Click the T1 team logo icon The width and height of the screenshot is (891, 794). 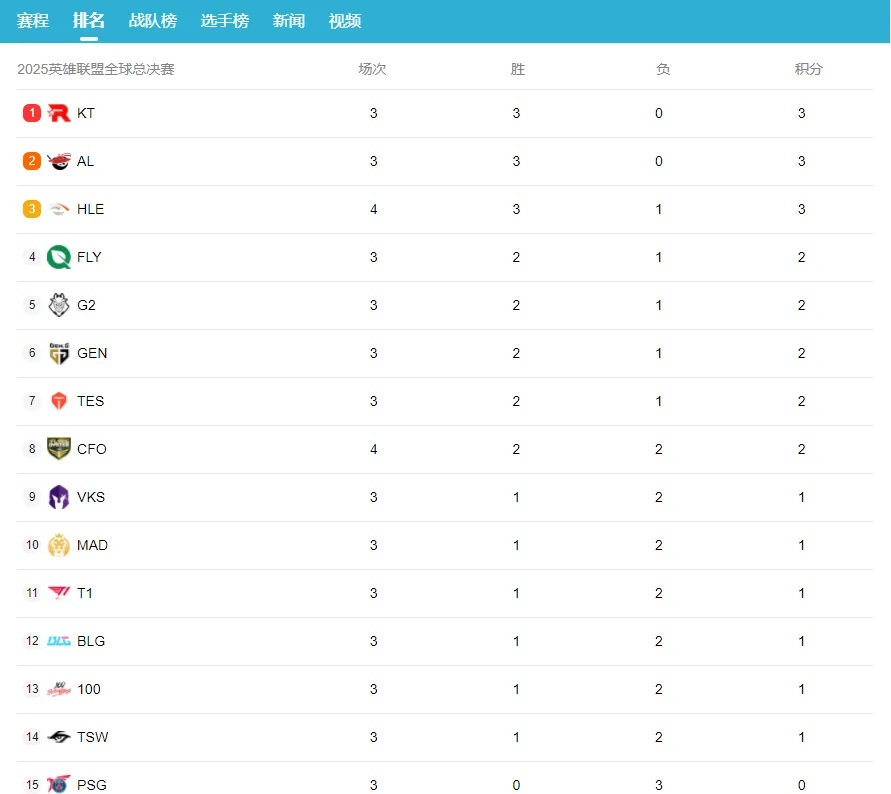click(x=59, y=593)
